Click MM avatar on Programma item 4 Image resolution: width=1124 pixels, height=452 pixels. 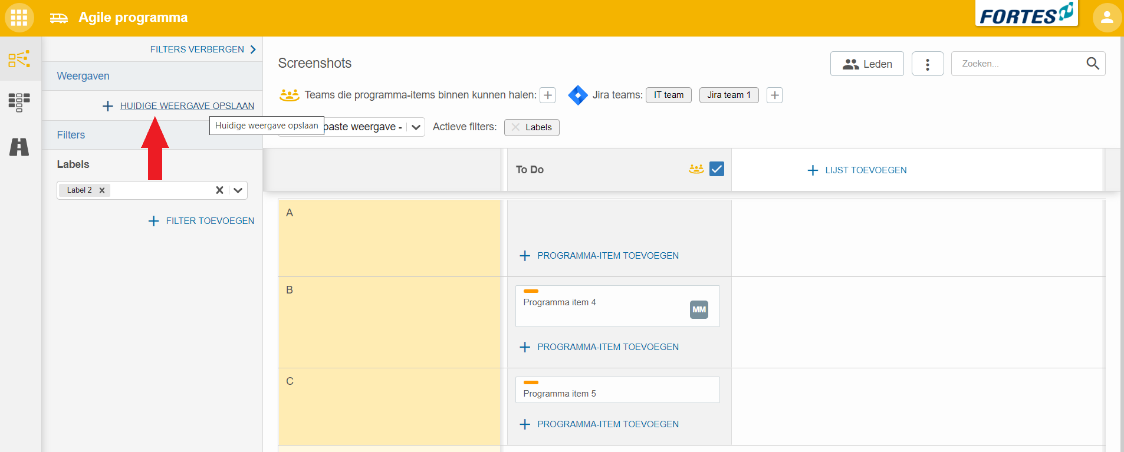pos(699,309)
